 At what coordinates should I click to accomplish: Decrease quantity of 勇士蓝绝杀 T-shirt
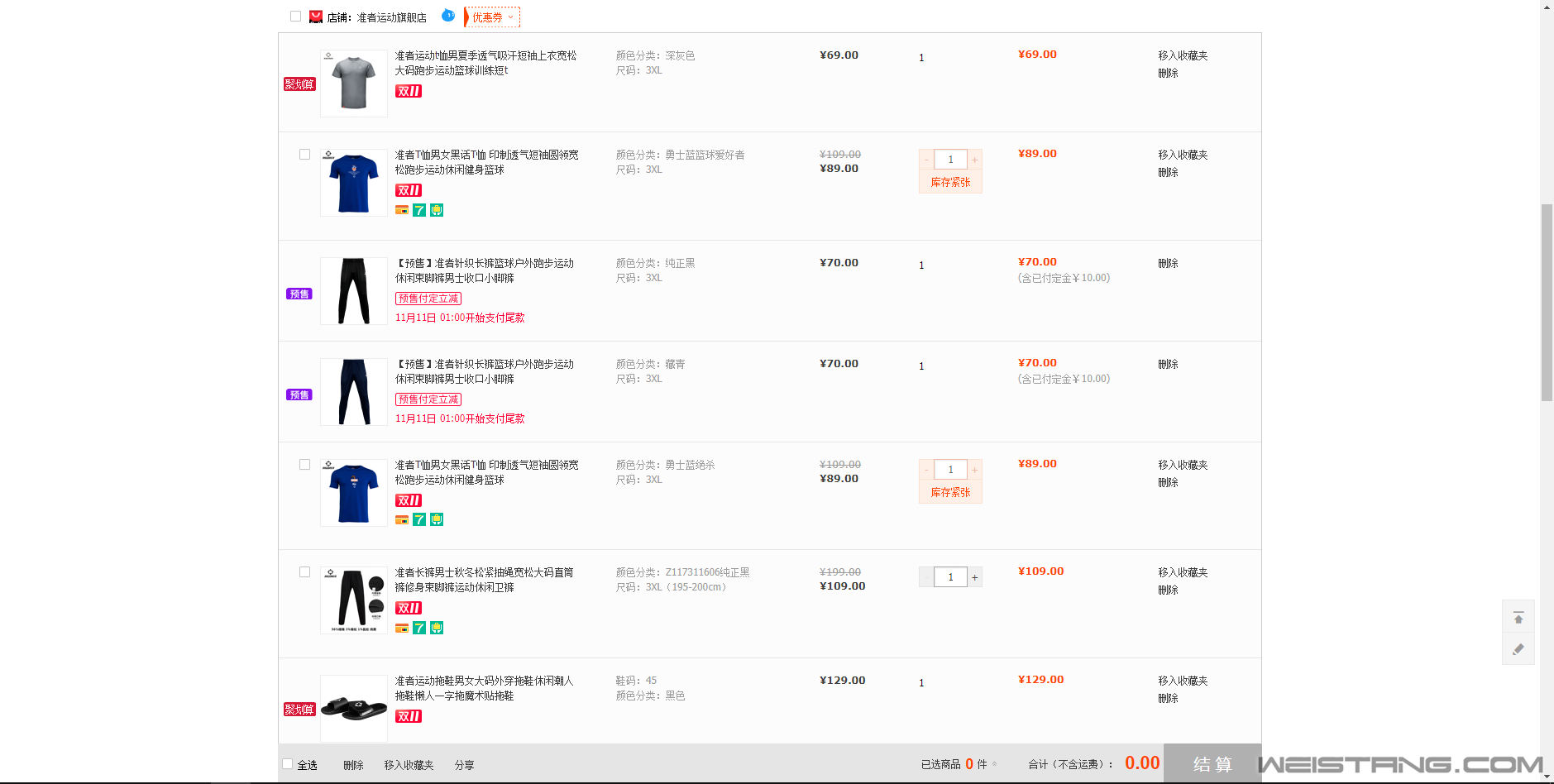(x=926, y=470)
